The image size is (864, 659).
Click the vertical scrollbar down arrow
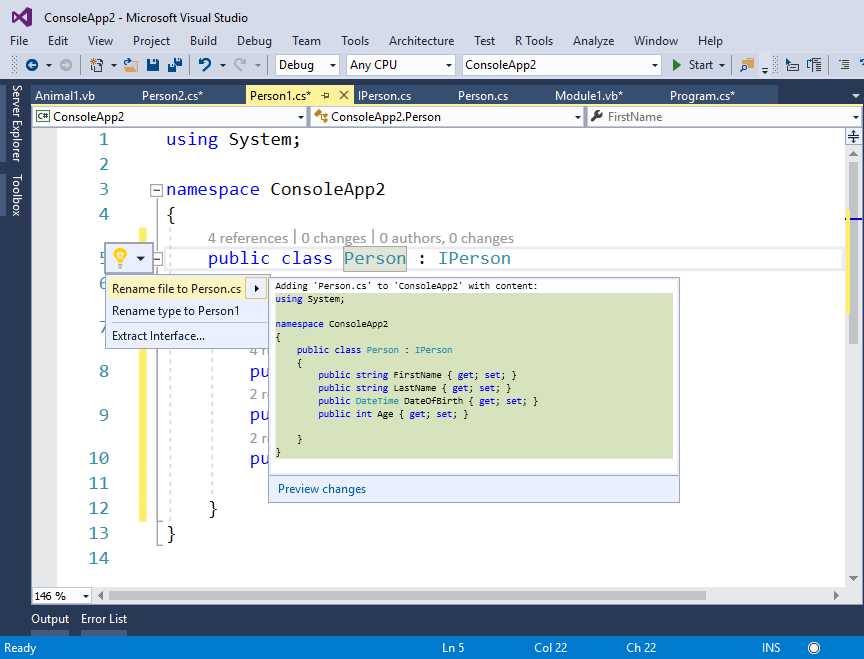pos(854,578)
